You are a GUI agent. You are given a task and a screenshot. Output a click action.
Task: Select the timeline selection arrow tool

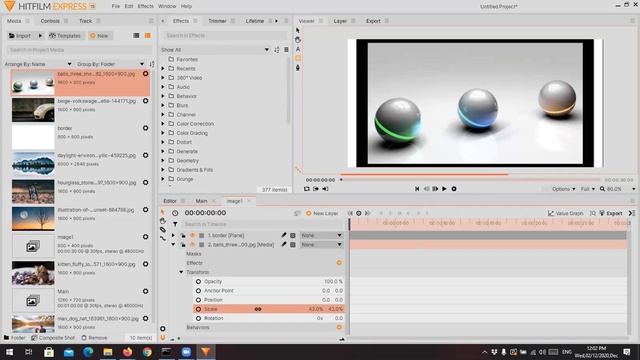coord(162,212)
